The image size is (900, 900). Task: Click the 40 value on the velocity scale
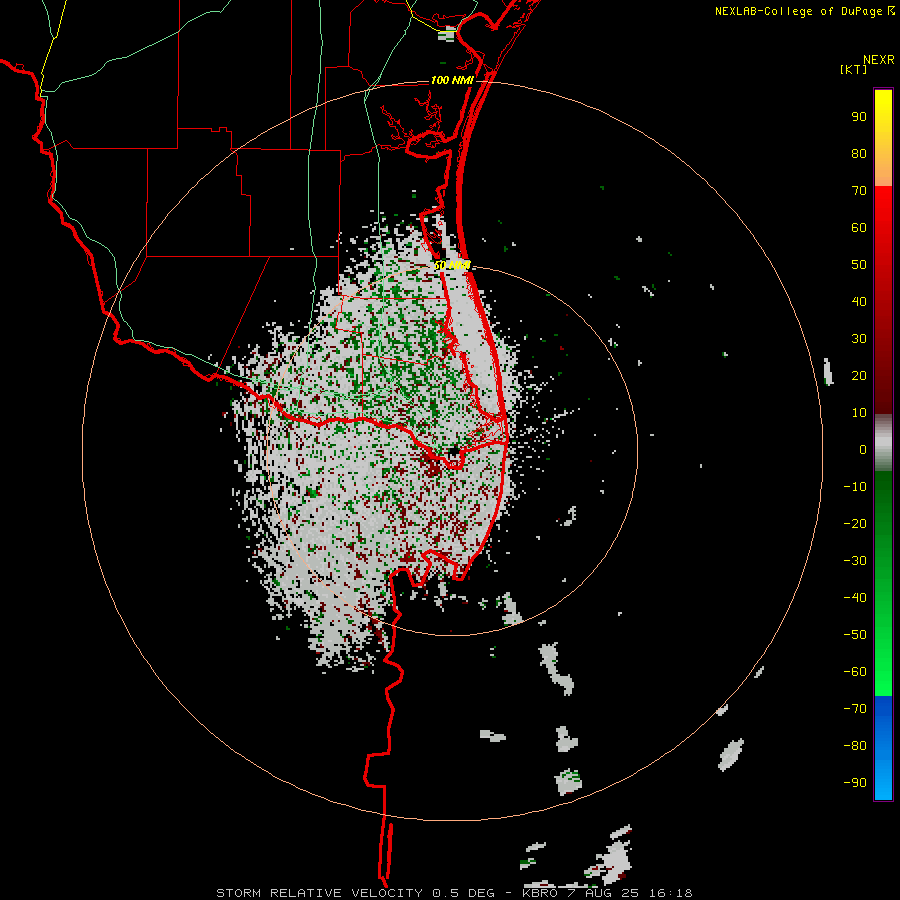pyautogui.click(x=859, y=301)
